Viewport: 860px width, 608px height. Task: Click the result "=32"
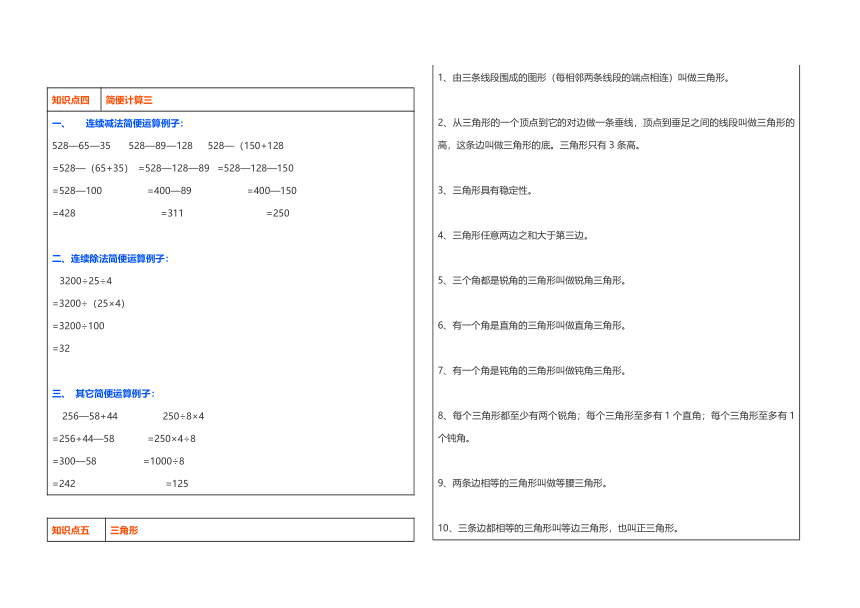pyautogui.click(x=61, y=348)
